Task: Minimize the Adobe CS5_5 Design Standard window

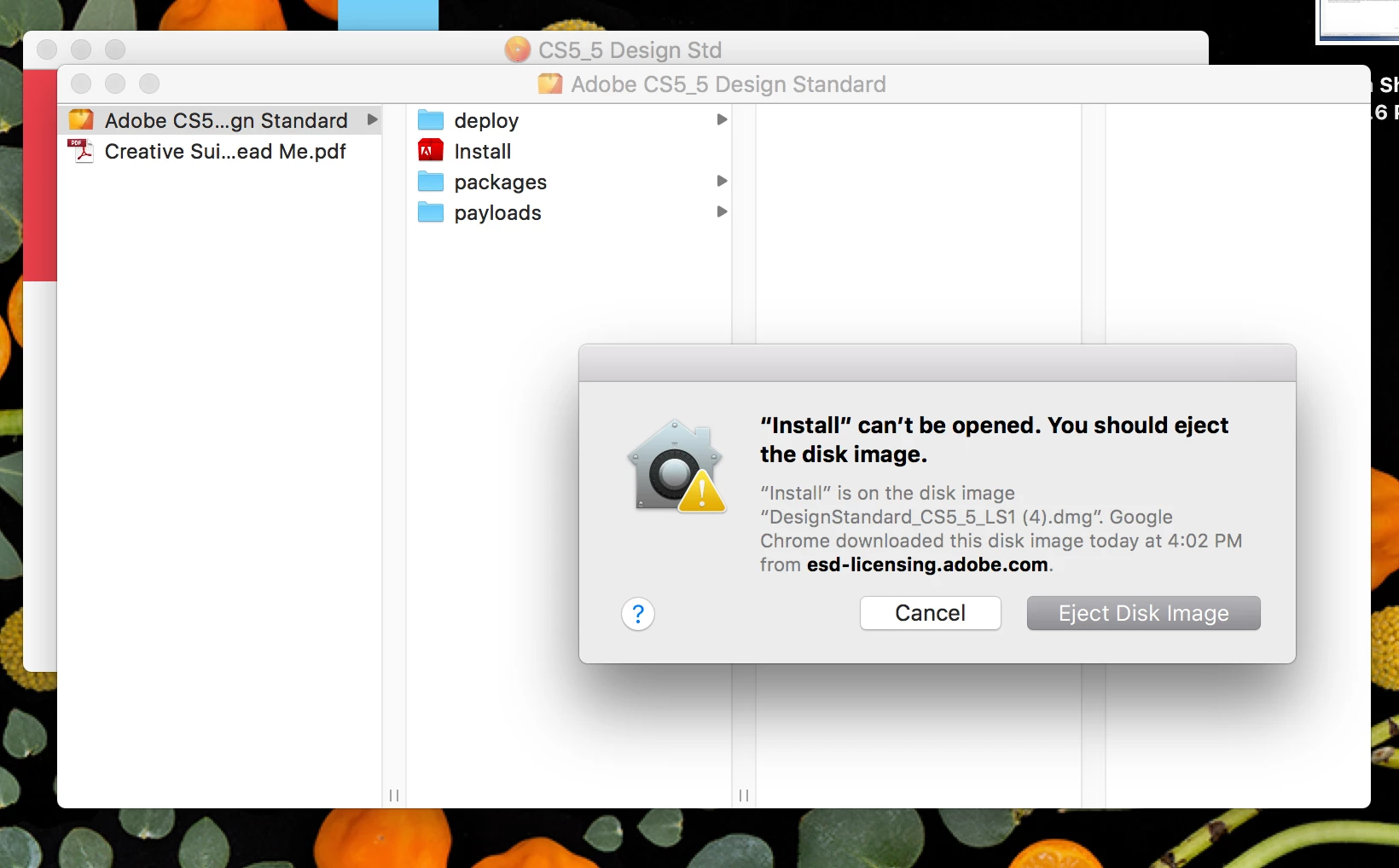Action: (115, 84)
